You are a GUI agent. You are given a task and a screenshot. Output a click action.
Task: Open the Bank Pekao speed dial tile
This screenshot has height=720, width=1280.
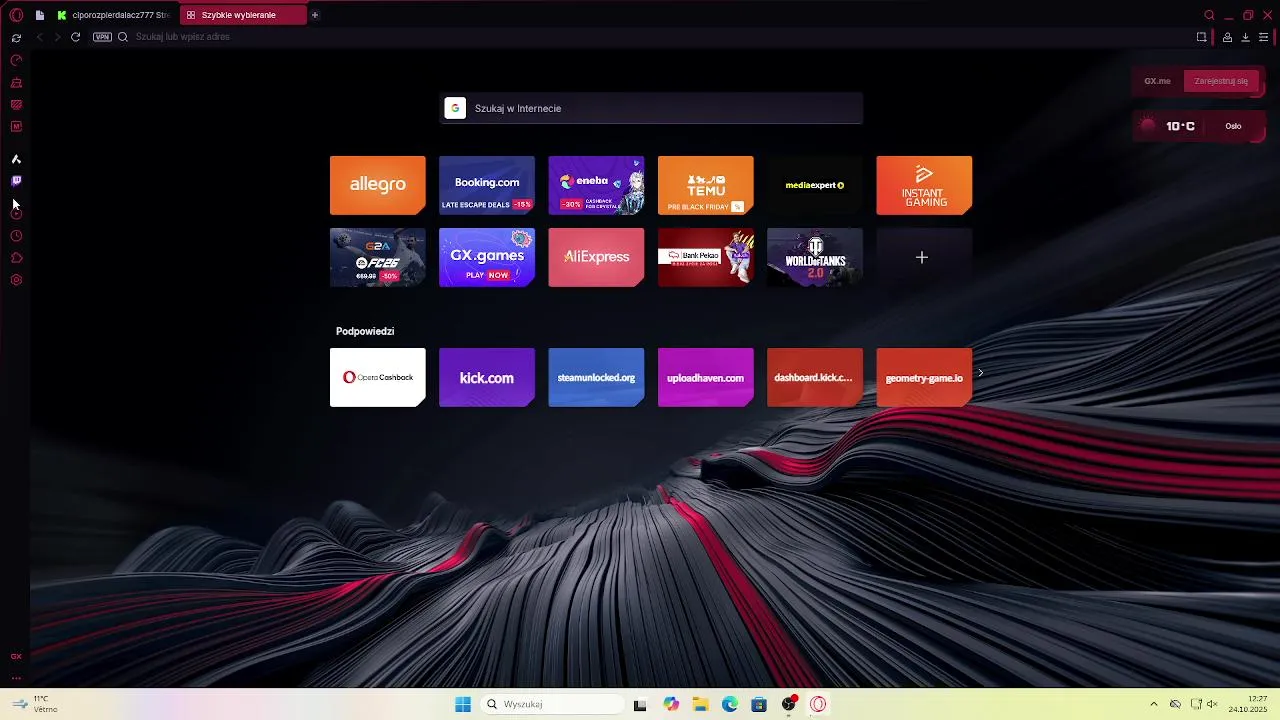(x=705, y=257)
